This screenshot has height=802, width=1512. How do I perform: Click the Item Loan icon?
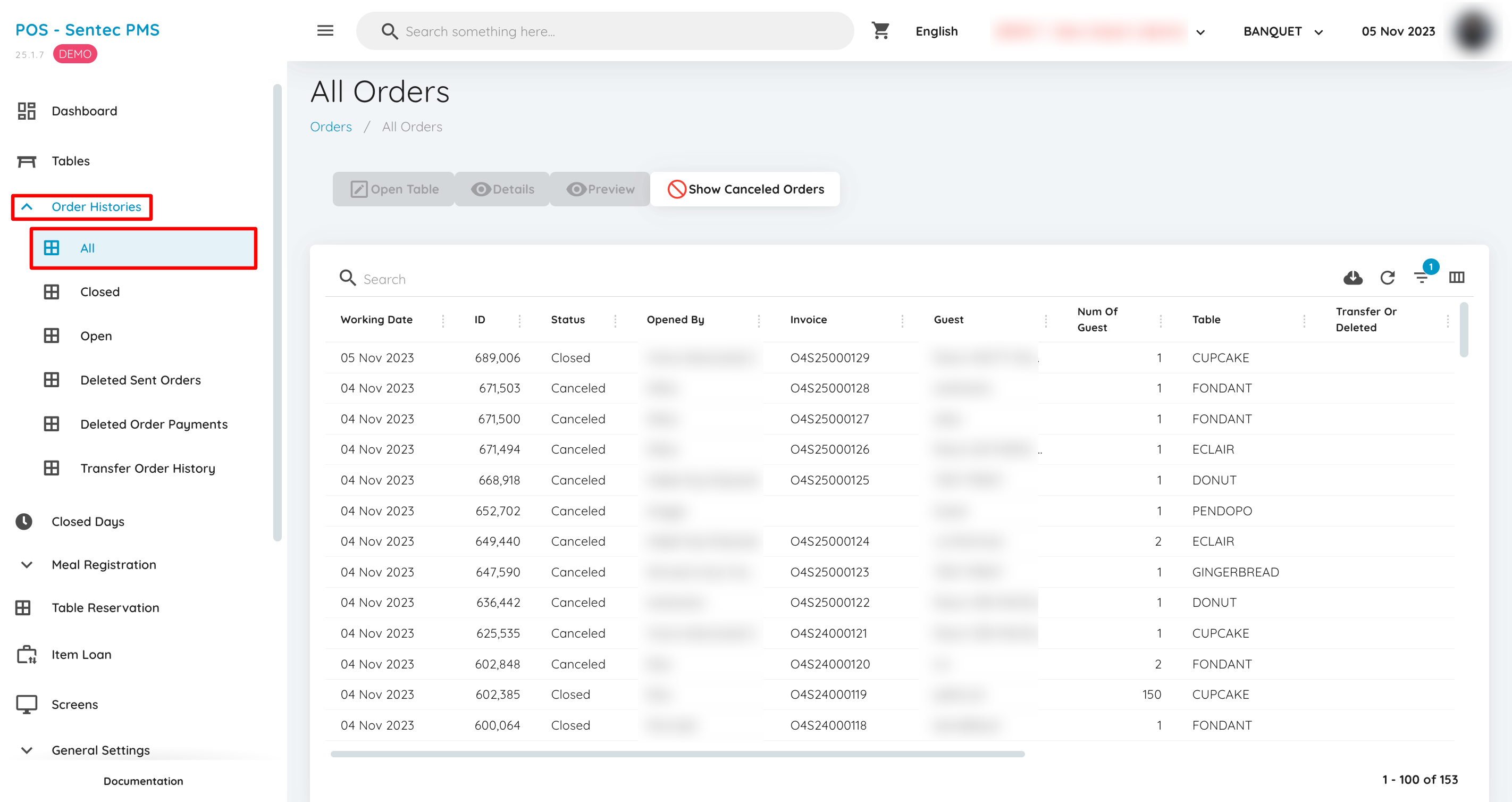[x=27, y=654]
